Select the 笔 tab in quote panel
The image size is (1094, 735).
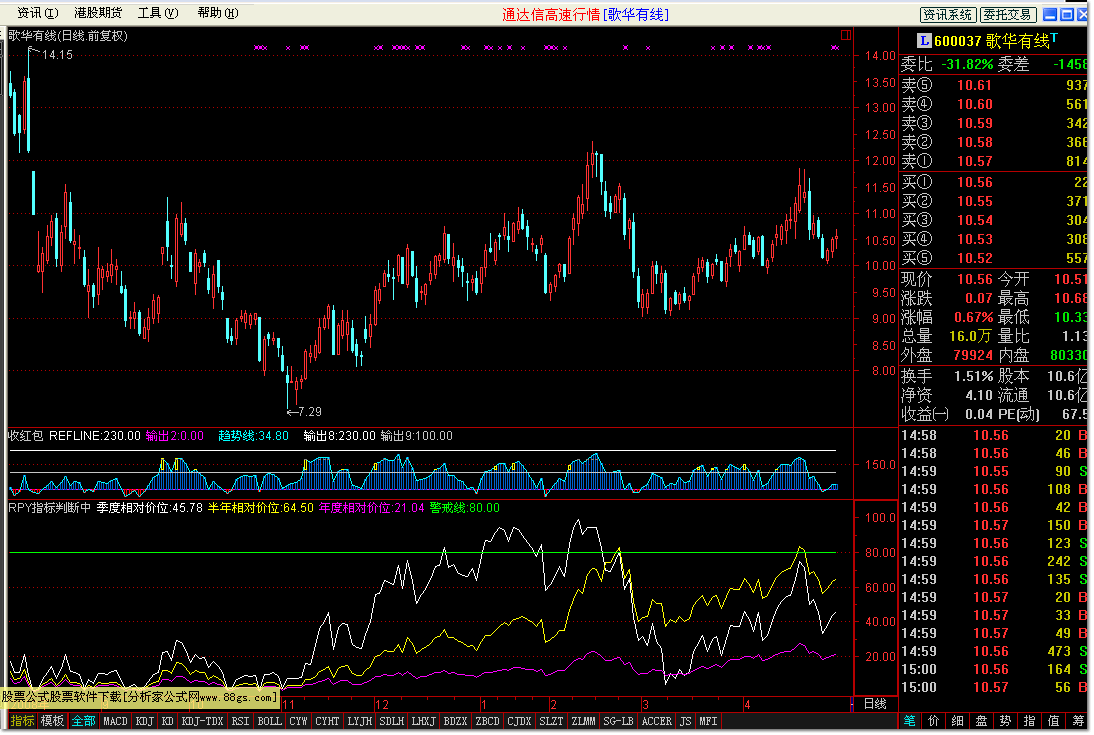pos(910,721)
